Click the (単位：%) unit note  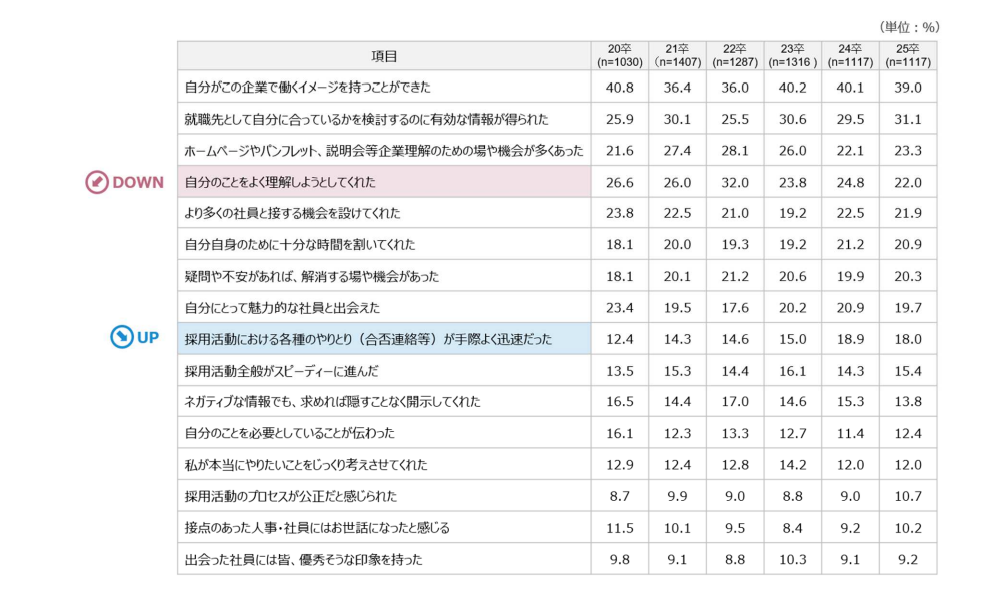(909, 26)
